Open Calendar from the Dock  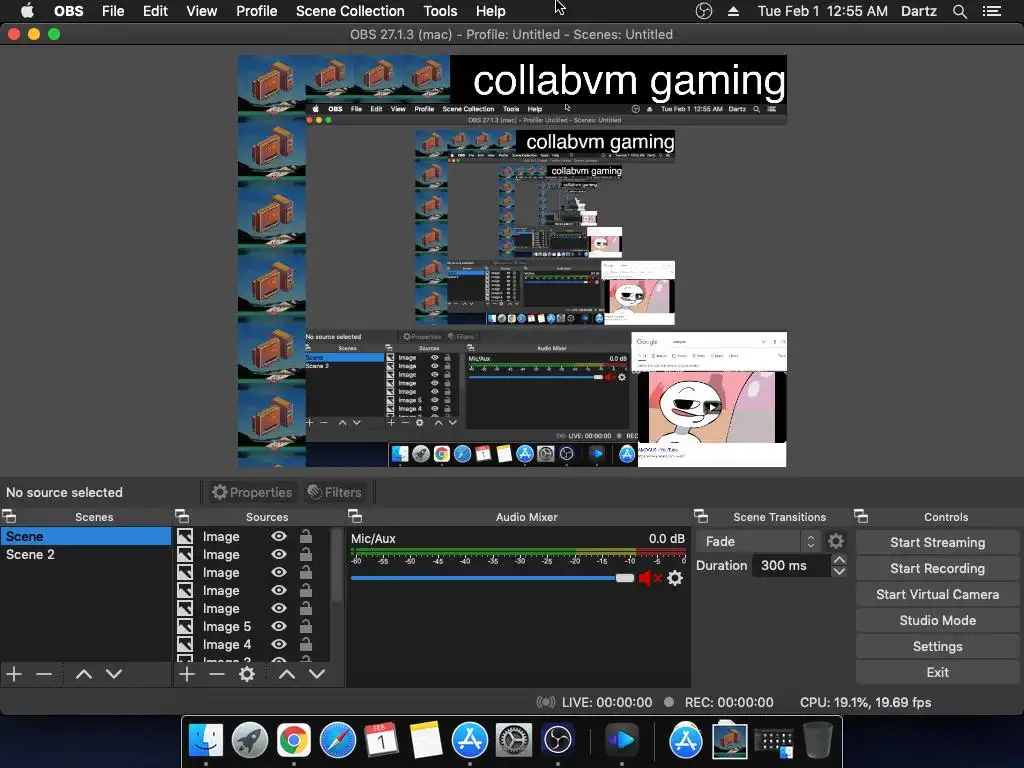click(x=381, y=740)
